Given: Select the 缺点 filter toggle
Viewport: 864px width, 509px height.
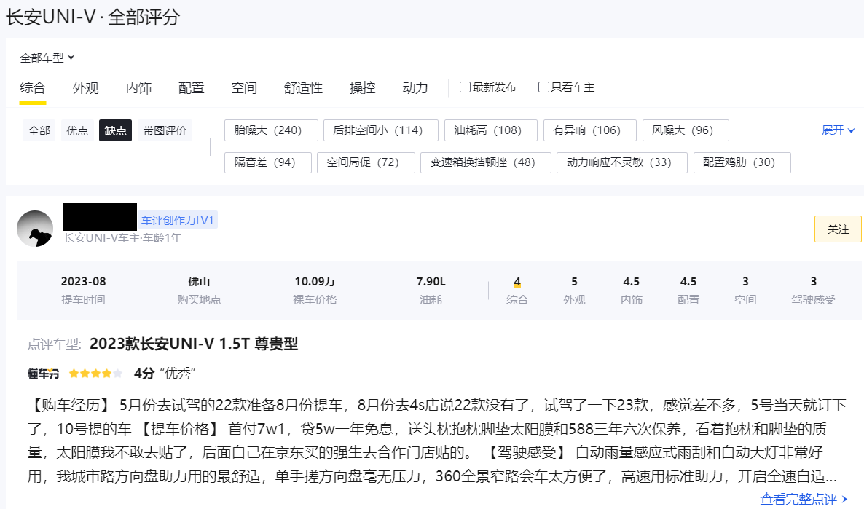Looking at the screenshot, I should point(114,131).
